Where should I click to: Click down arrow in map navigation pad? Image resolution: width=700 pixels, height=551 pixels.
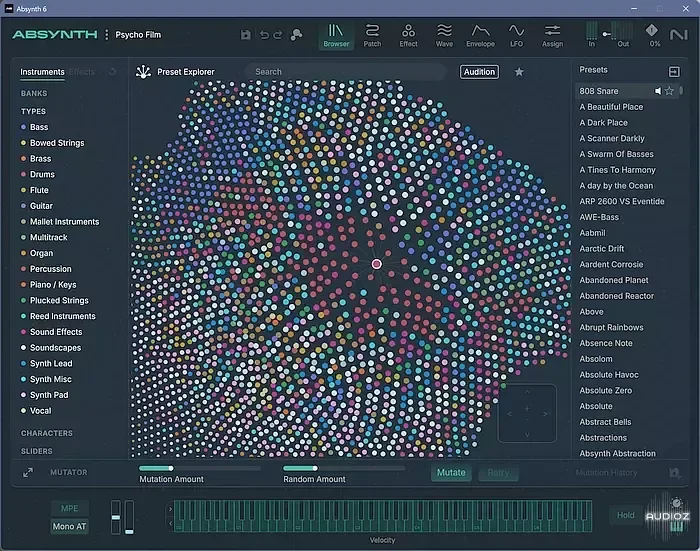pos(527,435)
